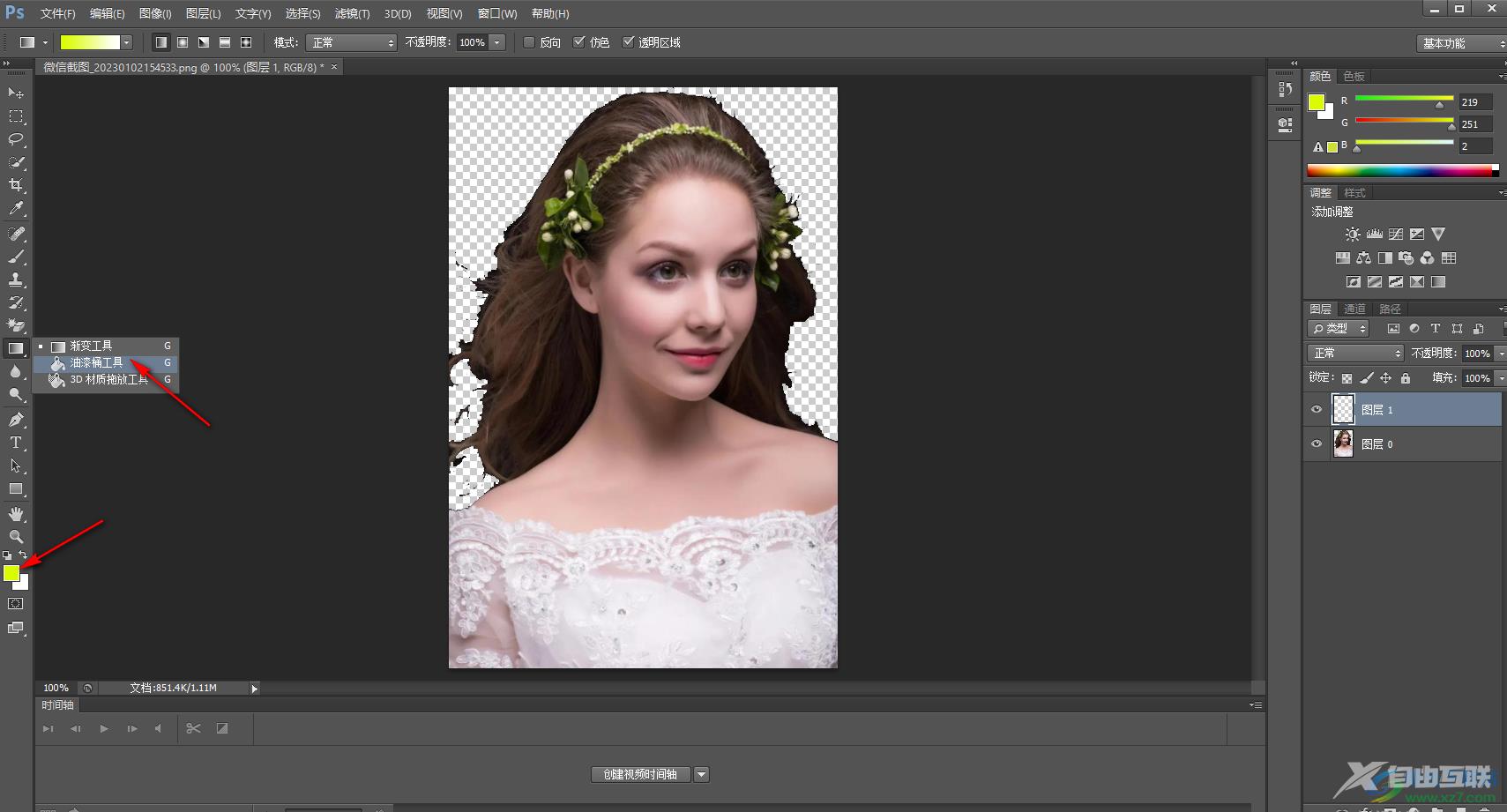Click the Radial Gradient style icon
Image resolution: width=1507 pixels, height=812 pixels.
(183, 42)
